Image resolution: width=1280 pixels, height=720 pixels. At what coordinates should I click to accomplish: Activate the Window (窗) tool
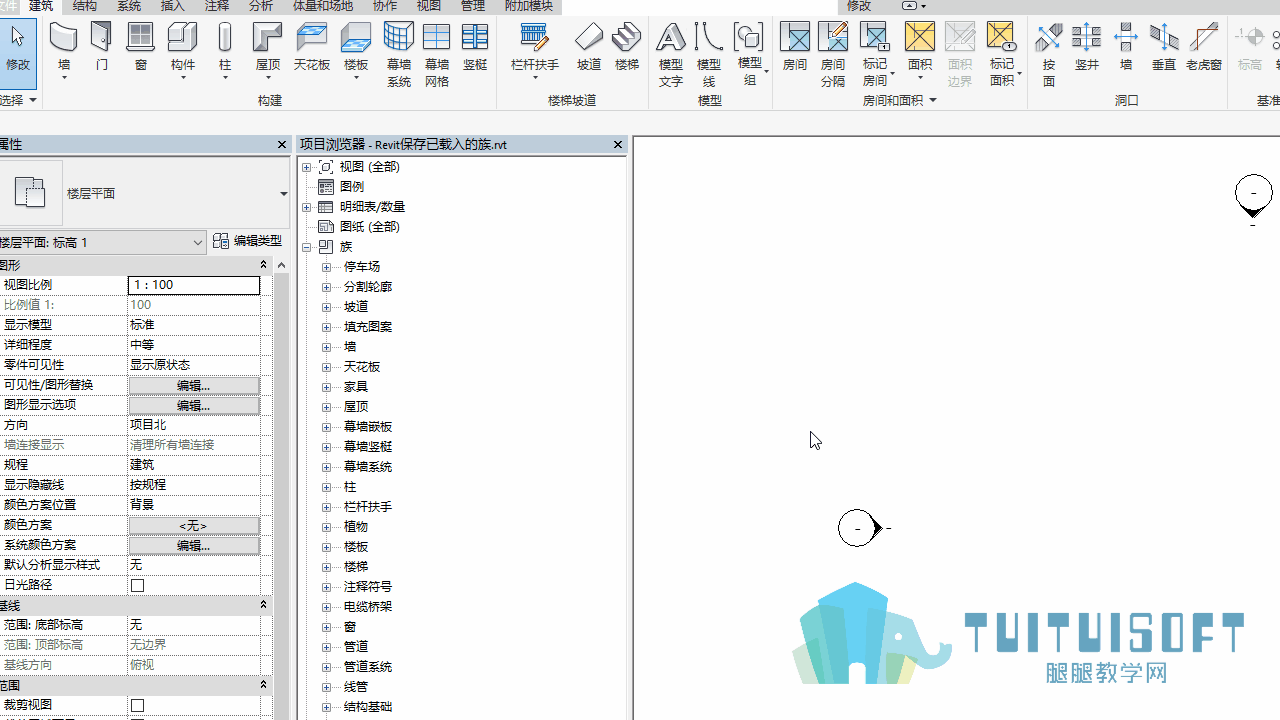pos(141,48)
